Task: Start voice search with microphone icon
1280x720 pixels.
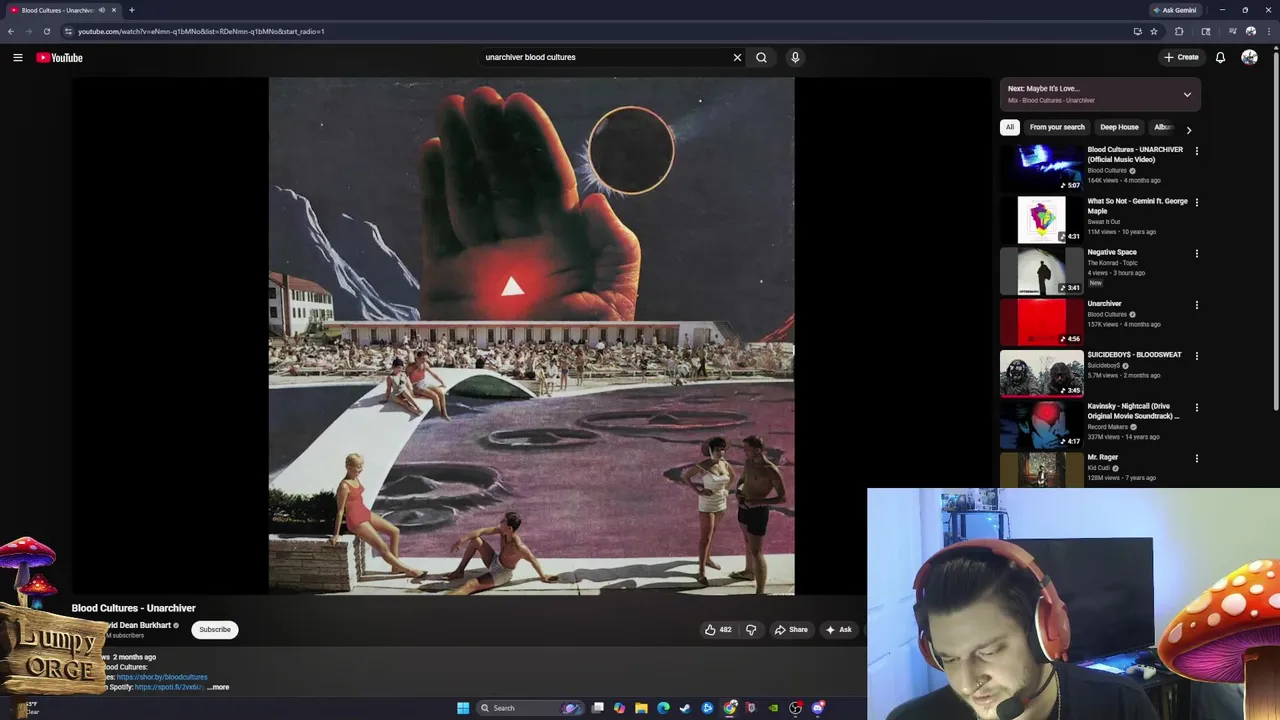Action: (795, 57)
